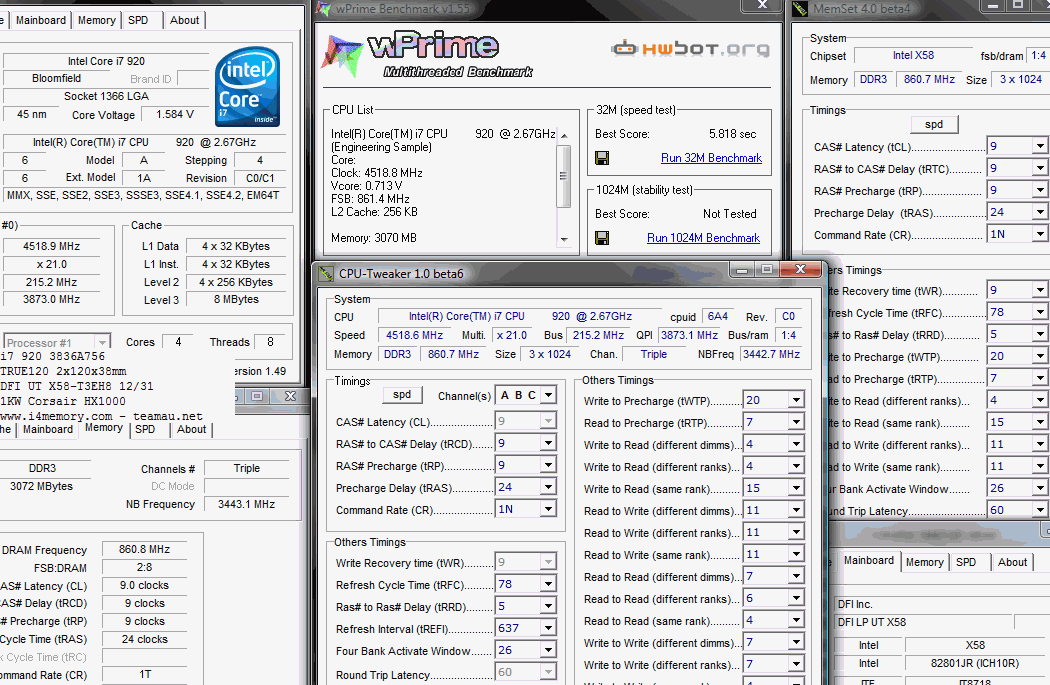Open the Precharge Delay (tRAS) dropdown in CPU-Tweaker
1050x685 pixels.
[548, 487]
